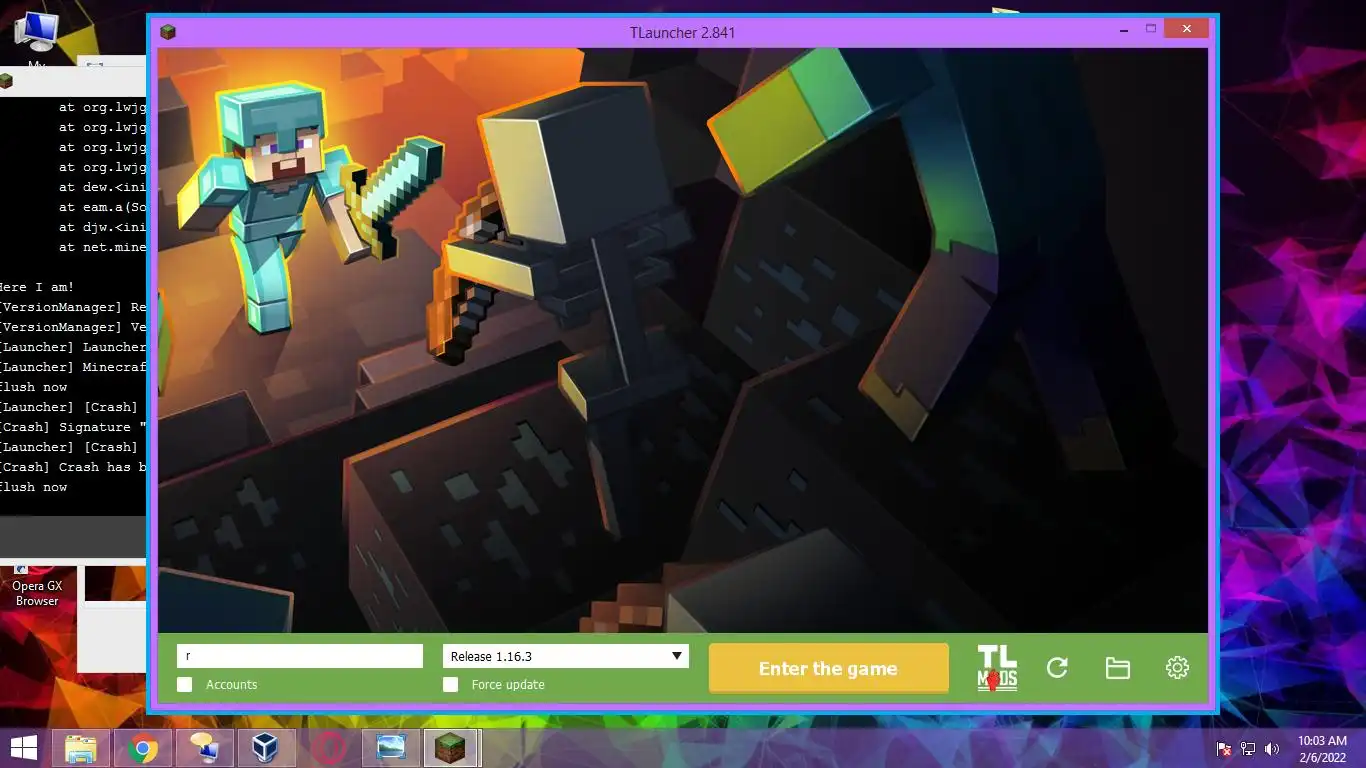Launch Google Chrome from the taskbar
This screenshot has height=768, width=1366.
coord(143,748)
